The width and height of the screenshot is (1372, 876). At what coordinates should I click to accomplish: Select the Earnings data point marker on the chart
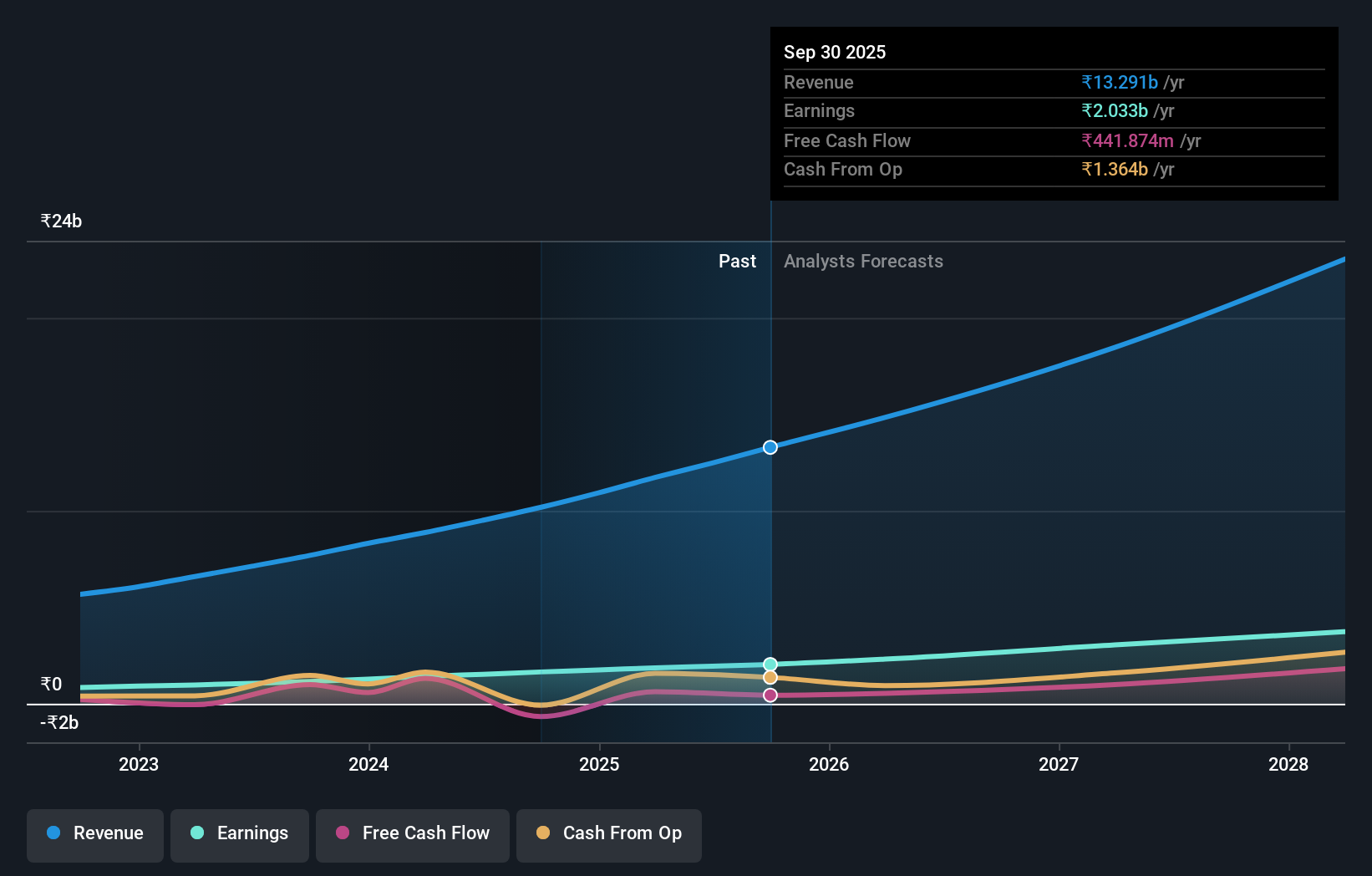pyautogui.click(x=770, y=663)
